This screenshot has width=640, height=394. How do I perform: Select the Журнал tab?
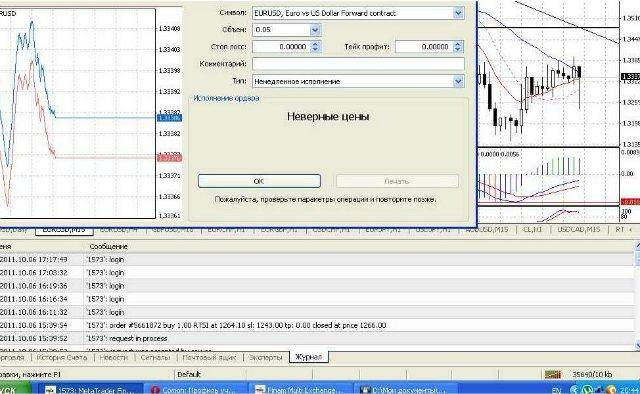309,357
